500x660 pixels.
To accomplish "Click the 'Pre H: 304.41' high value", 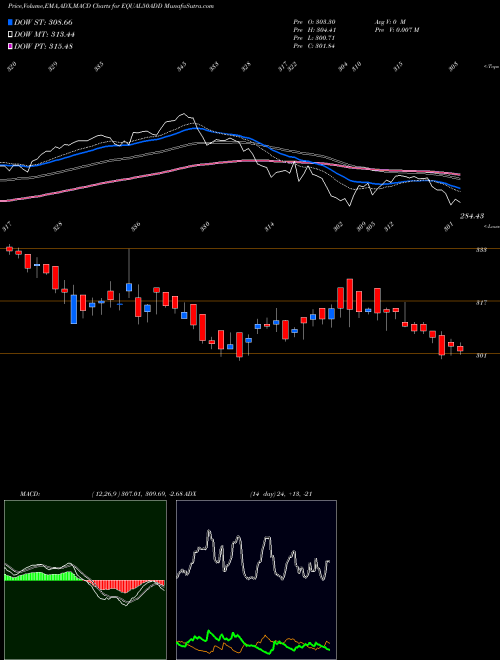I will (314, 30).
